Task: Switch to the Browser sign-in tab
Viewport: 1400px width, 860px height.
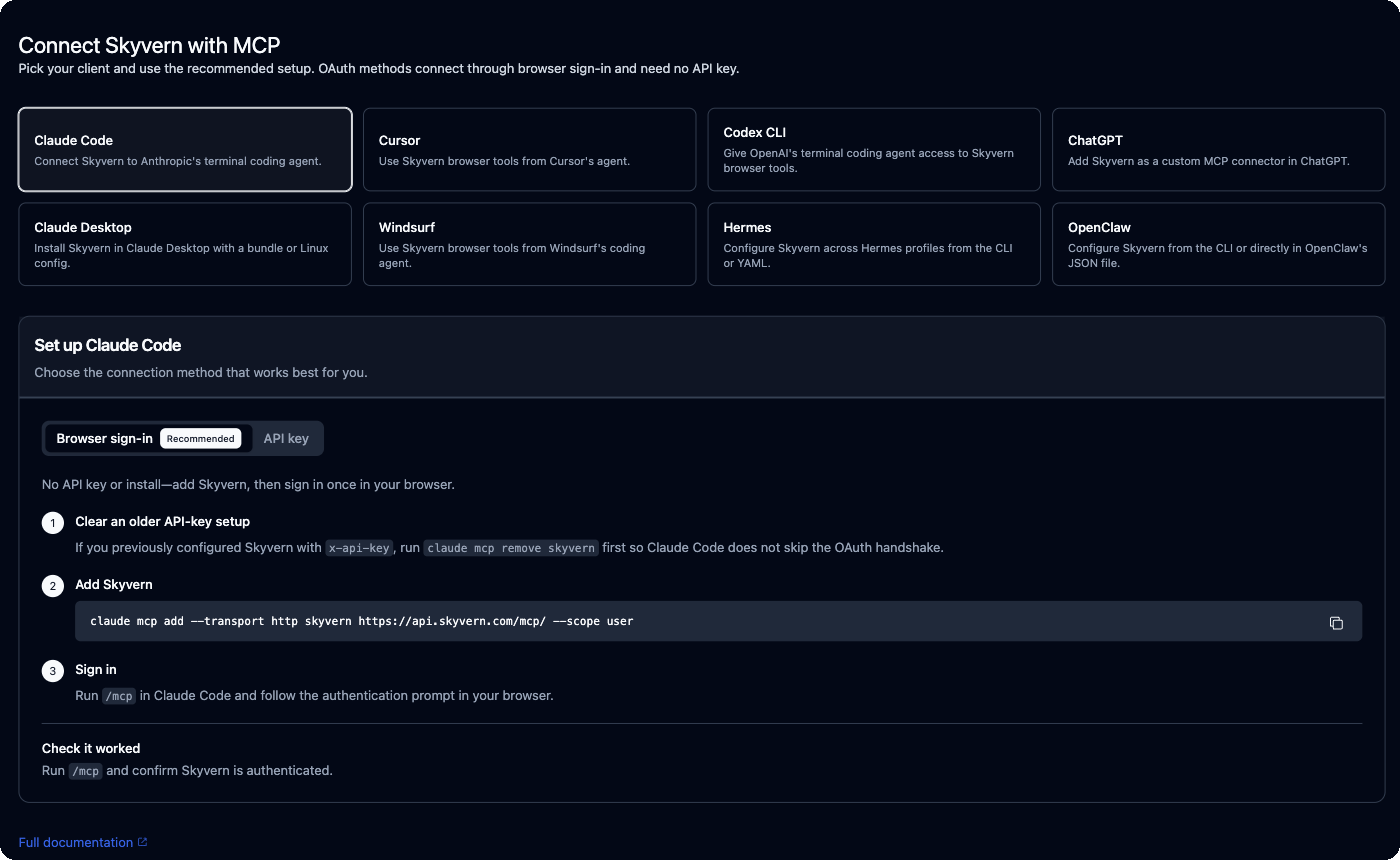Action: tap(148, 438)
